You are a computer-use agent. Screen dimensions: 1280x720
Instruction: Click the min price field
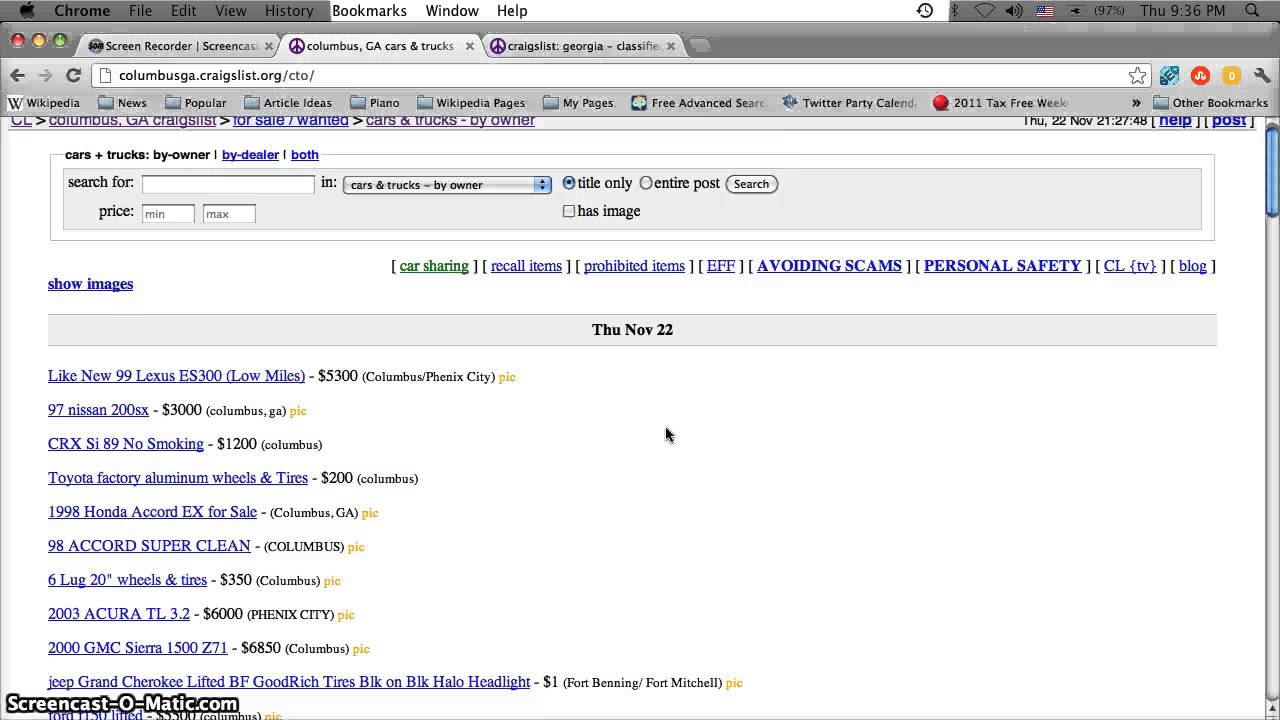point(168,213)
